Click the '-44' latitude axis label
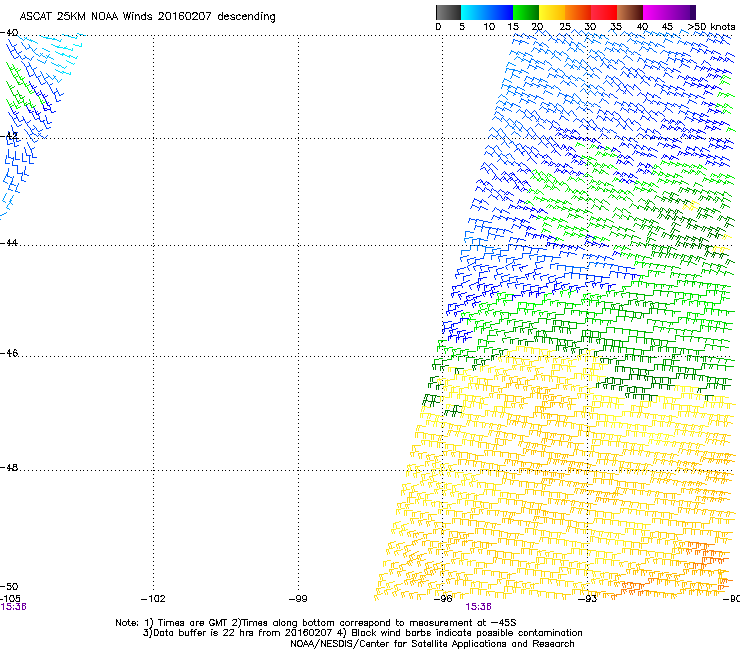 point(9,243)
